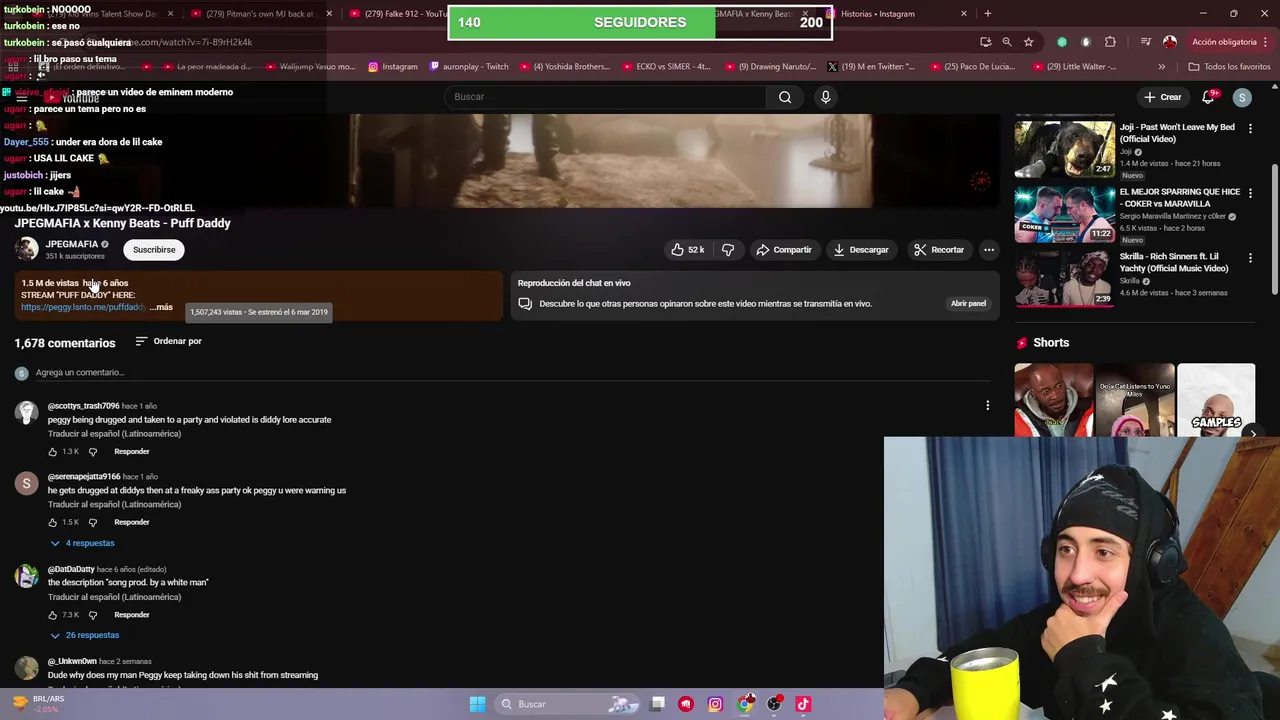Image resolution: width=1280 pixels, height=720 pixels.
Task: Expand the hidden bookmarks with the double-chevron
Action: (x=1161, y=67)
